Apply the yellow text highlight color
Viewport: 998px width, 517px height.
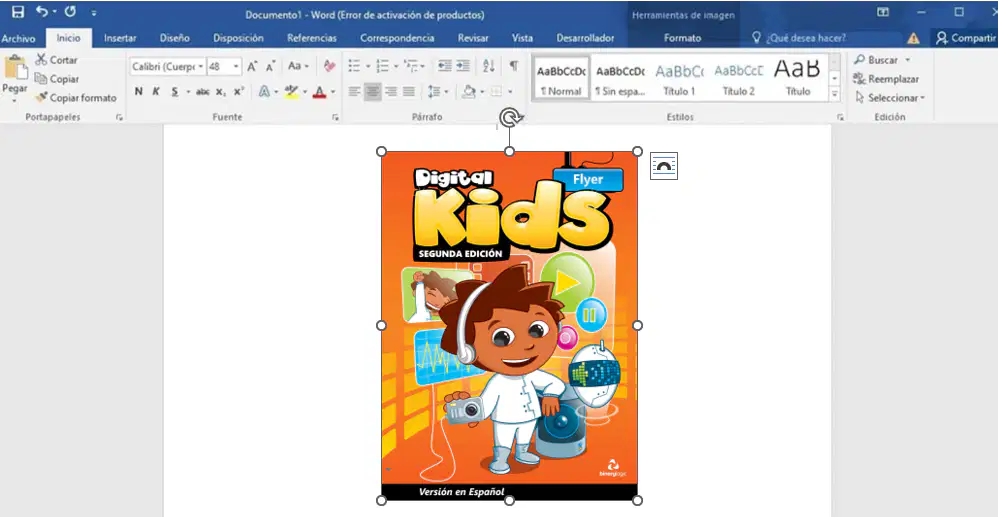pyautogui.click(x=291, y=92)
